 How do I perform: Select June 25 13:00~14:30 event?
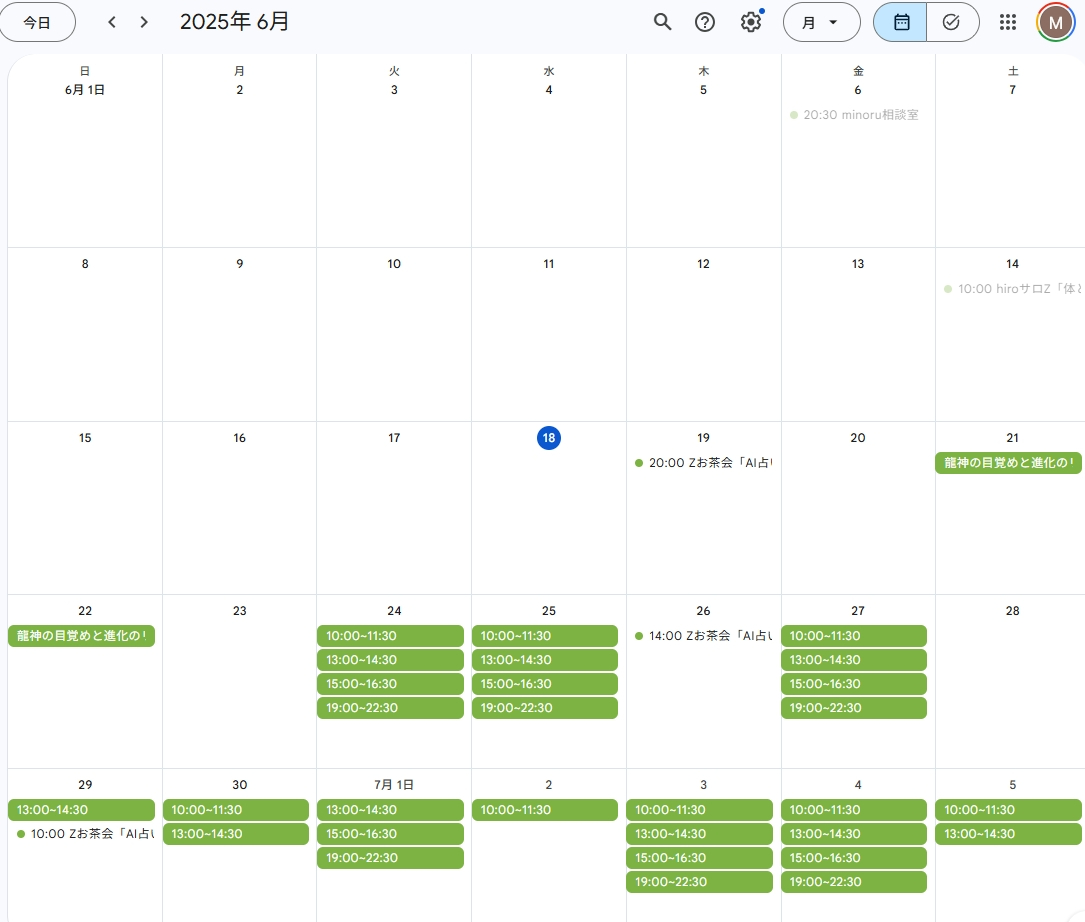pyautogui.click(x=545, y=660)
